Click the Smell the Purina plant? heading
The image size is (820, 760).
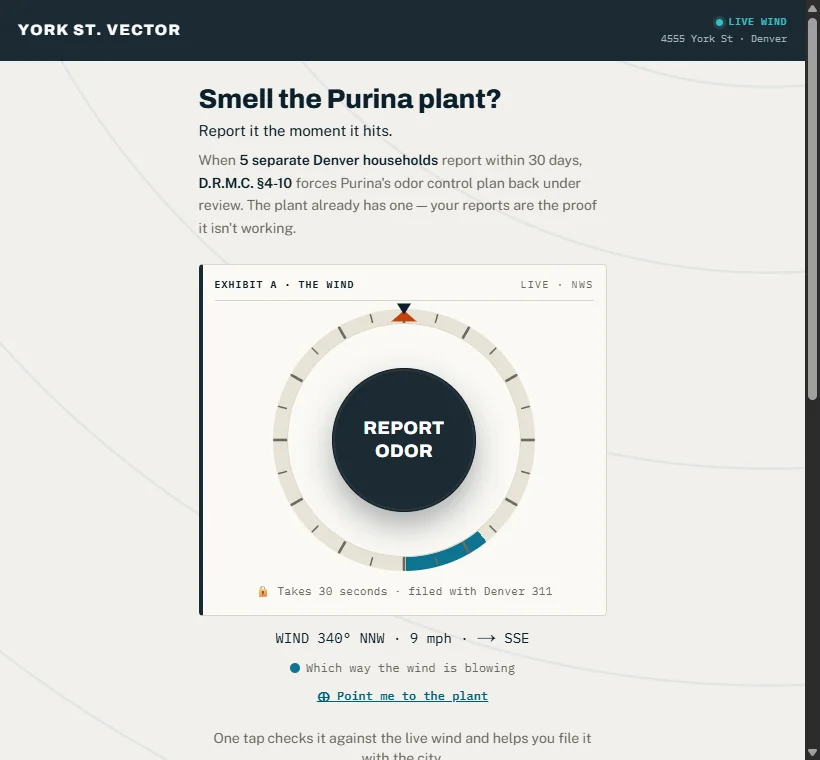pos(349,99)
